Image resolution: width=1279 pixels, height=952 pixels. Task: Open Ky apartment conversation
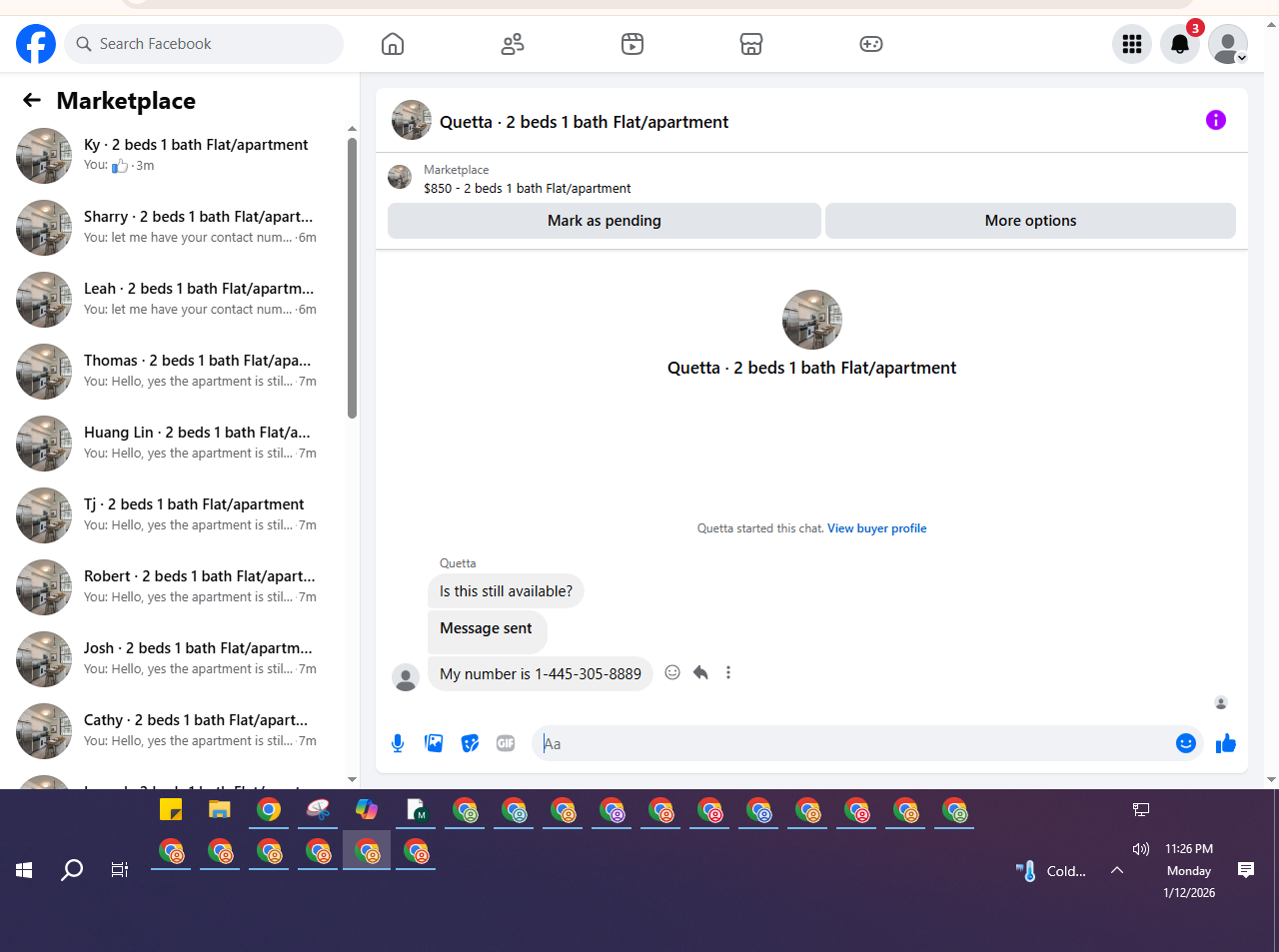pos(176,156)
